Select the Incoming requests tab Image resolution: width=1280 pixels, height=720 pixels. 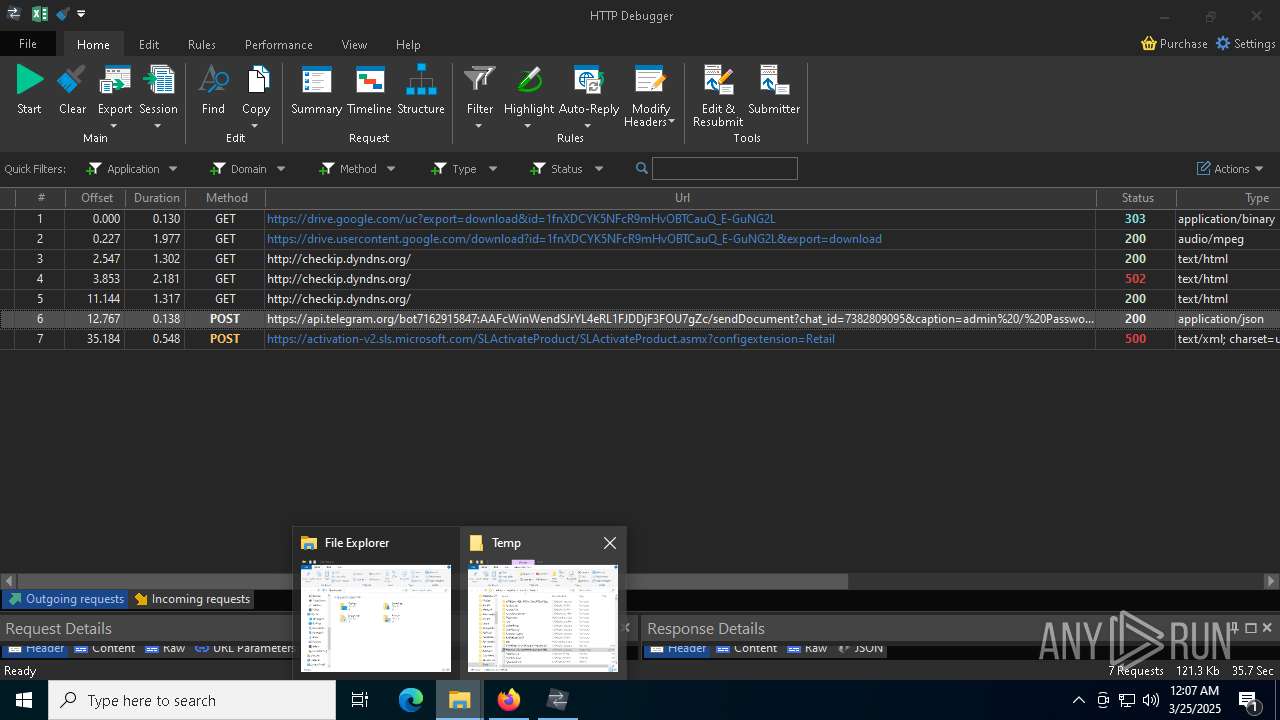tap(192, 599)
